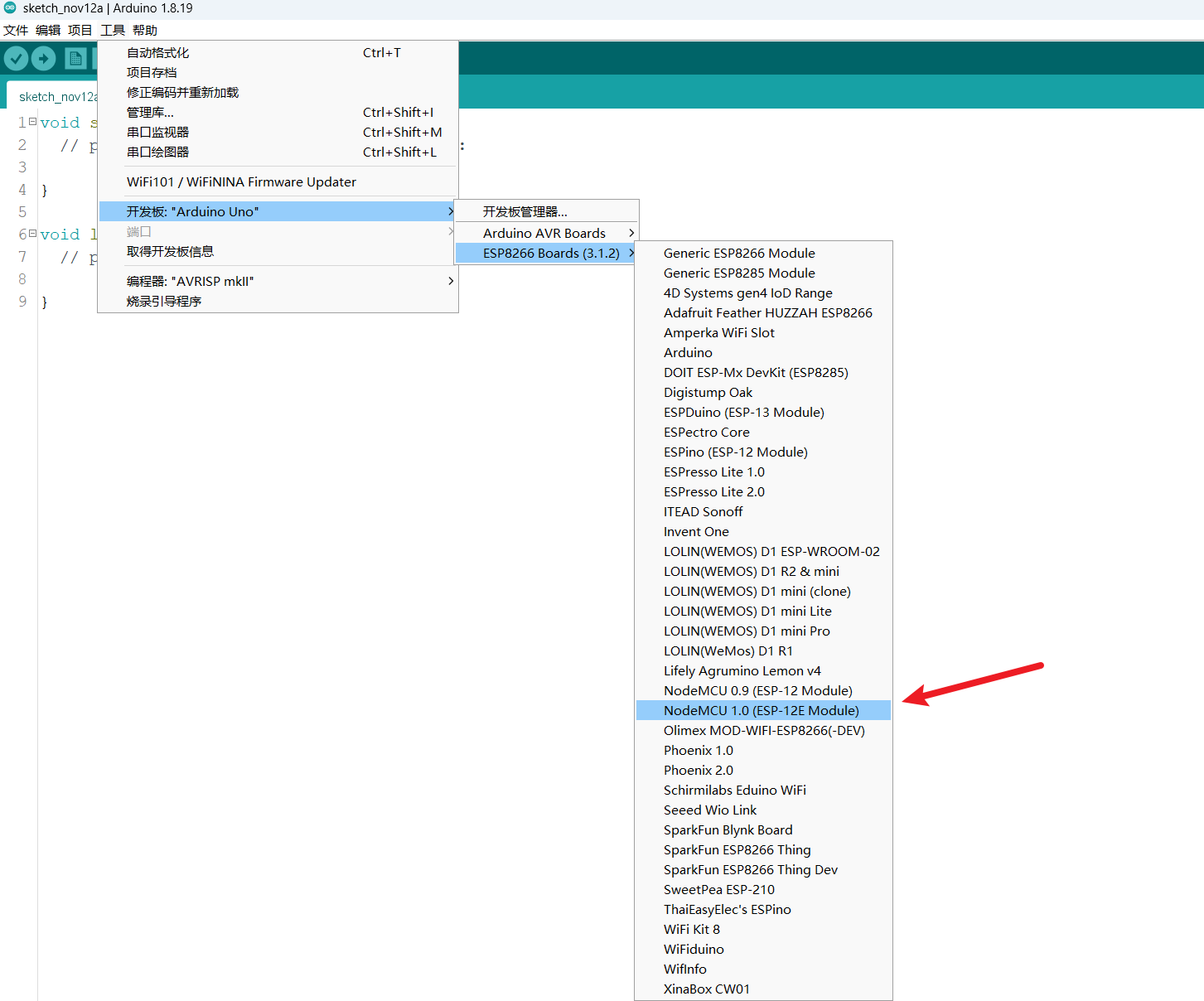Screen dimensions: 1204x1001
Task: Choose 项目存档 menu entry
Action: tap(278, 72)
